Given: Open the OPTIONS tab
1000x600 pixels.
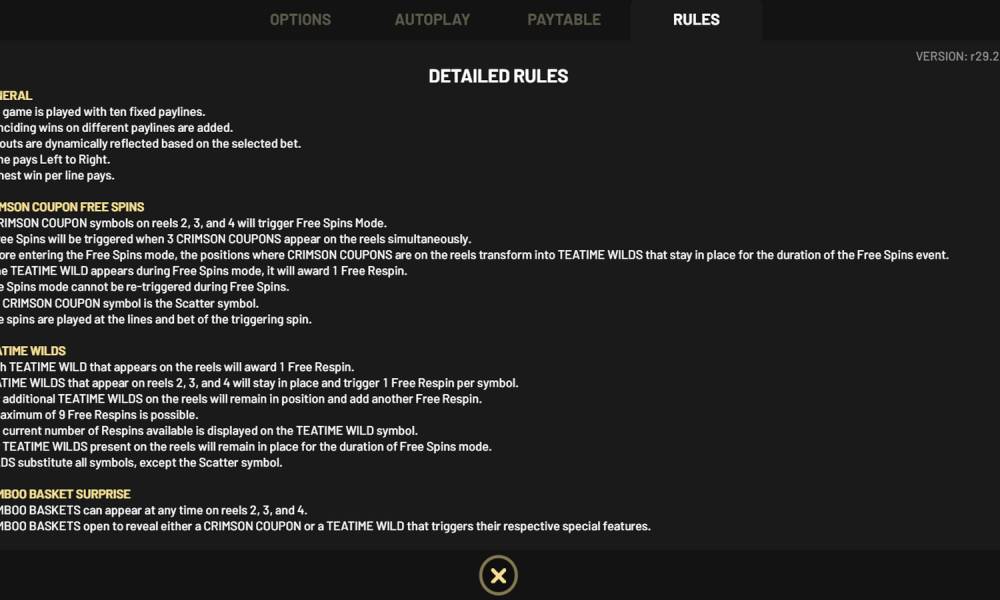Looking at the screenshot, I should coord(300,20).
